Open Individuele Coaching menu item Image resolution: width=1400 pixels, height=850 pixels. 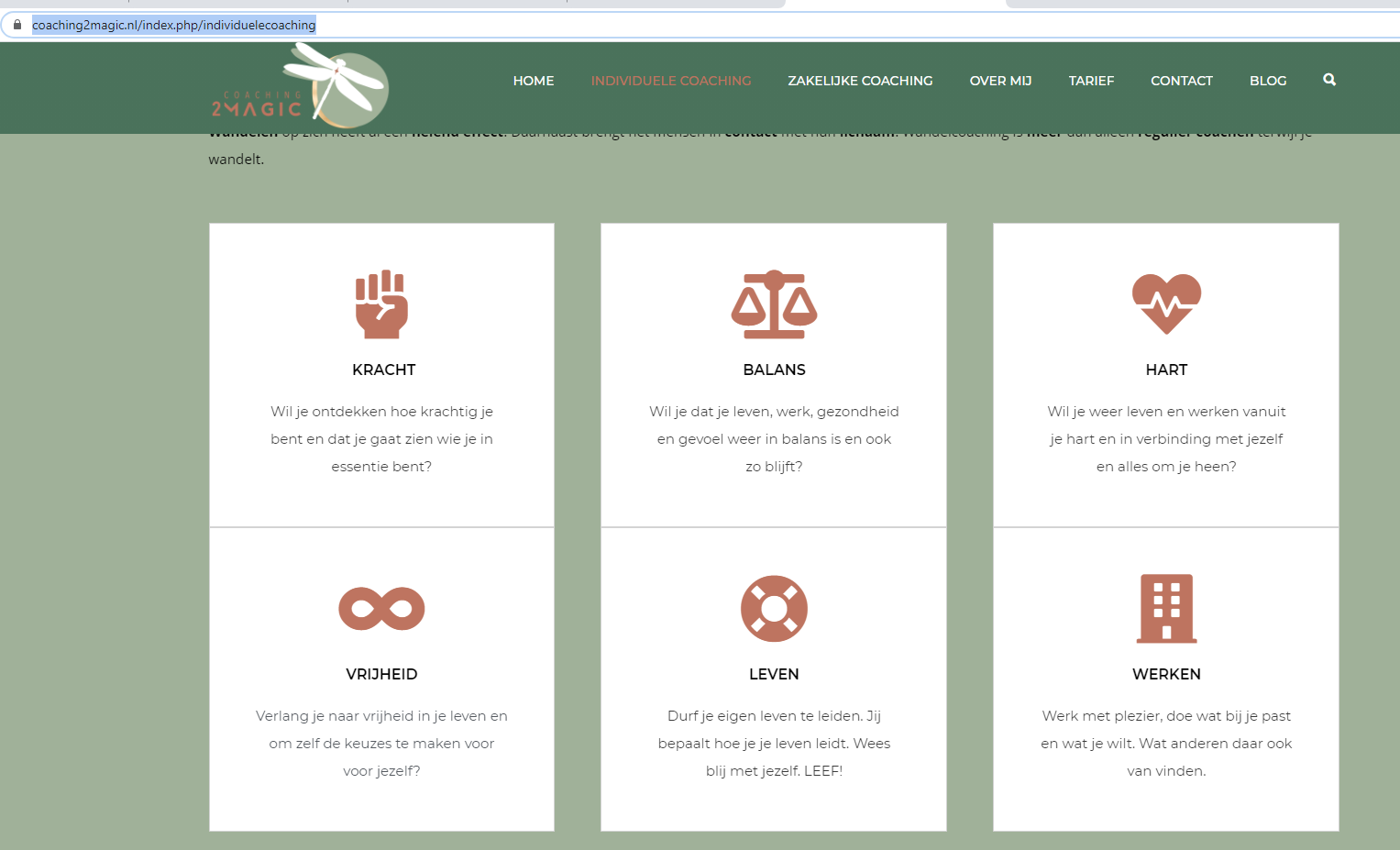pos(671,81)
